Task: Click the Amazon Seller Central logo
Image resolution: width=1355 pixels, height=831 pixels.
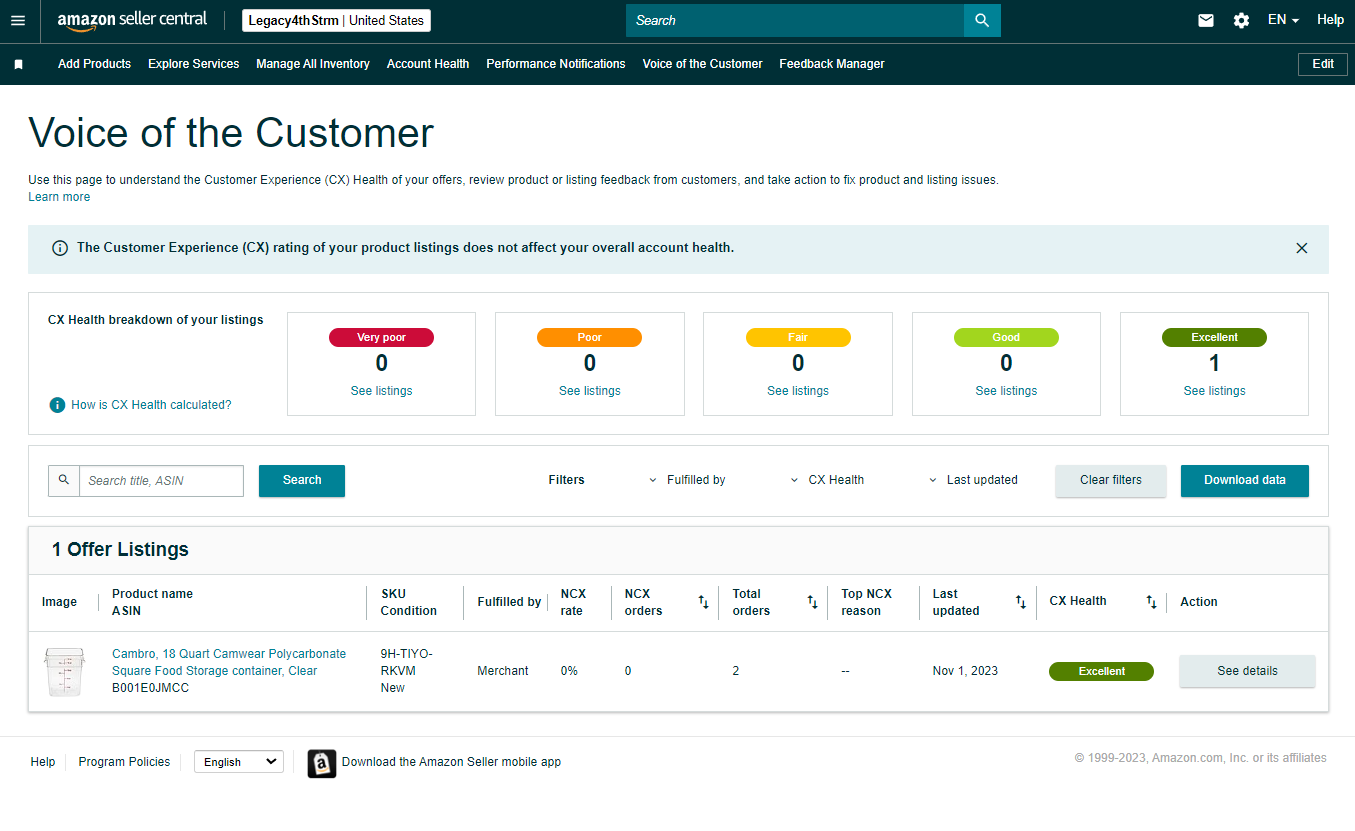Action: [x=133, y=20]
